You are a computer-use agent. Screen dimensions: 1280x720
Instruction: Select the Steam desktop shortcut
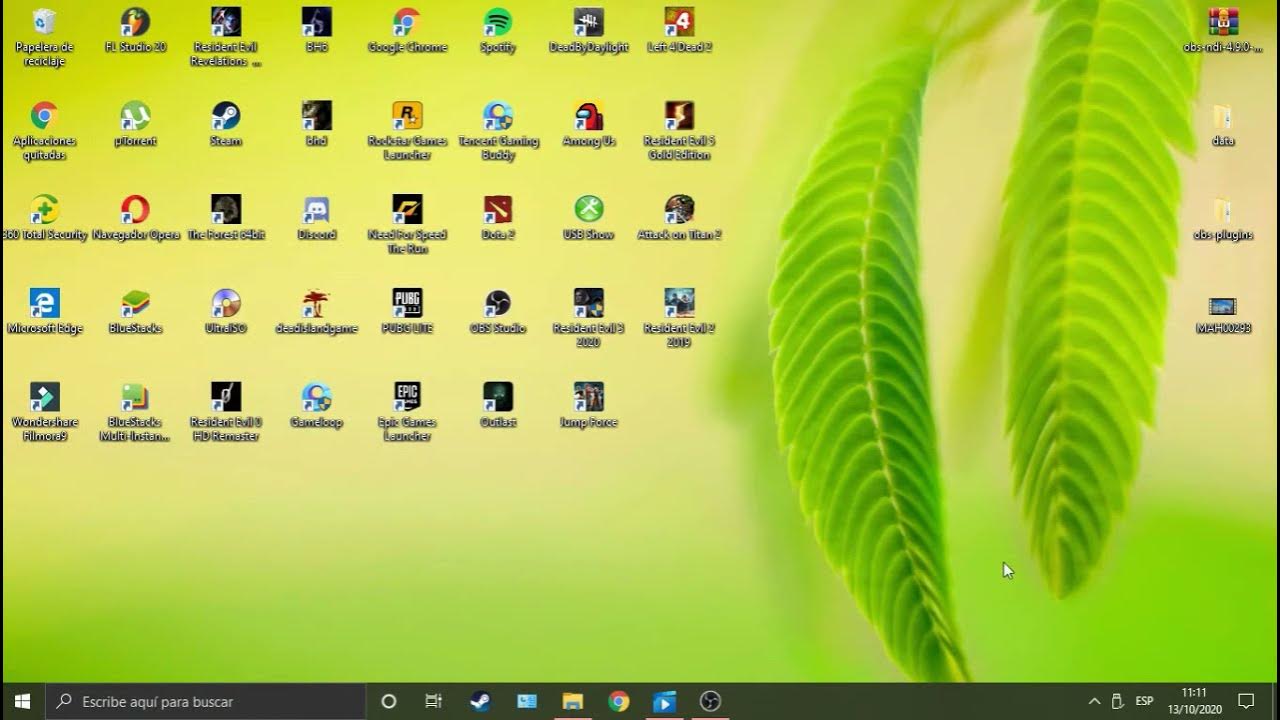(x=226, y=124)
